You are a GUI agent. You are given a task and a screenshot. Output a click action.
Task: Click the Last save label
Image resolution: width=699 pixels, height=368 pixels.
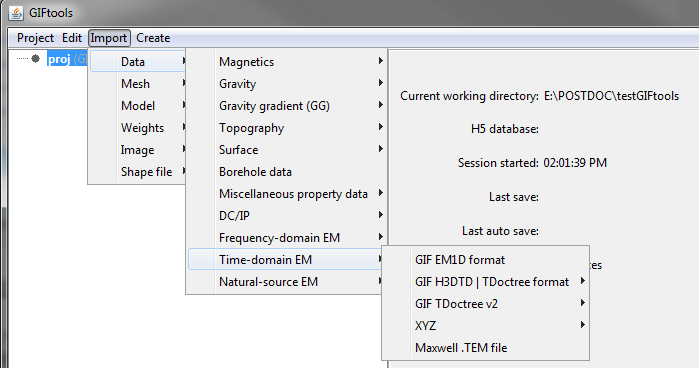point(514,197)
